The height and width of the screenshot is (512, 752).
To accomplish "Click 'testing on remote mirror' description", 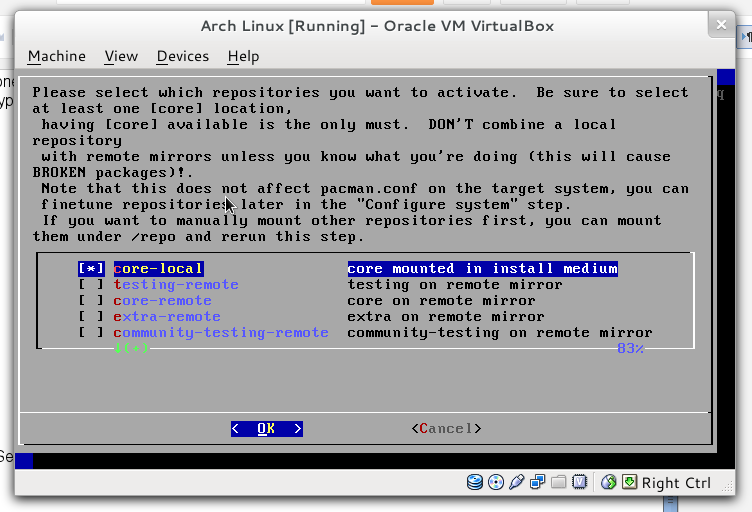I will tap(455, 285).
